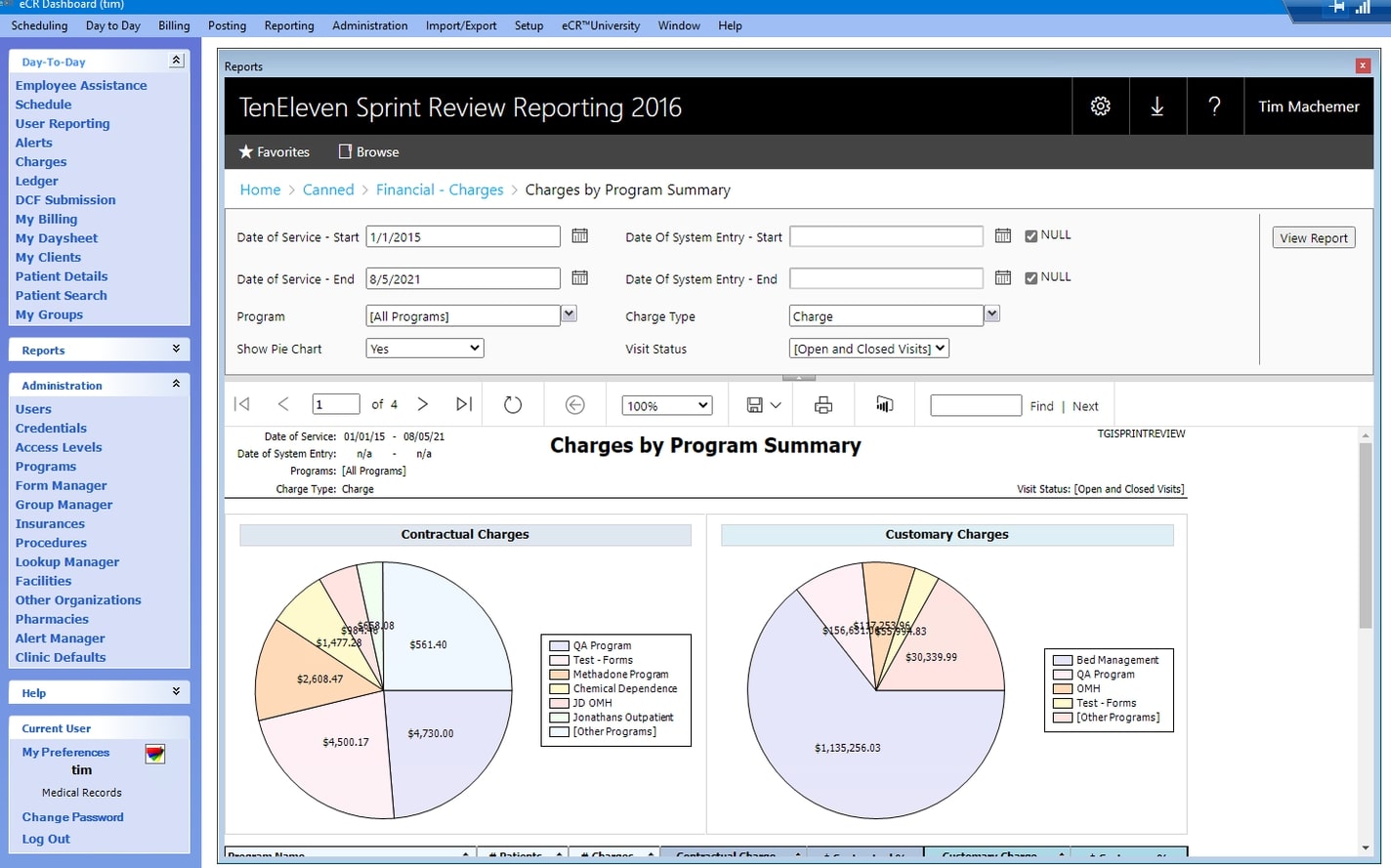The image size is (1391, 868).
Task: Open the Reporting menu
Action: [289, 25]
